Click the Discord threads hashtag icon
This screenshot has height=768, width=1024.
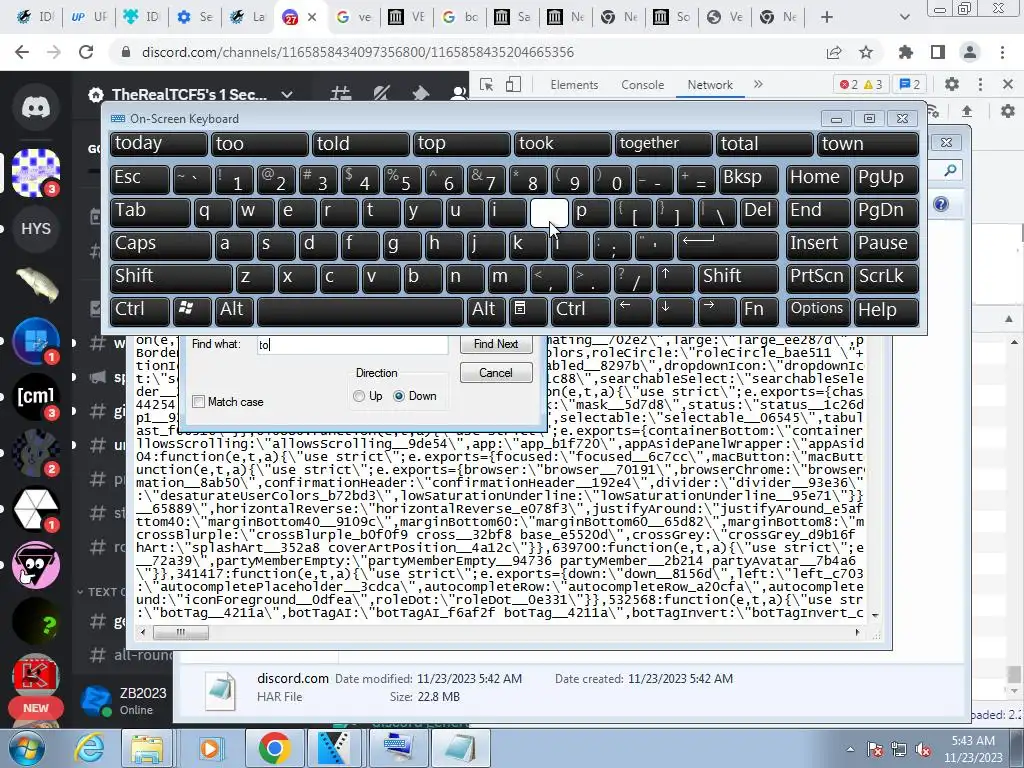(x=340, y=95)
